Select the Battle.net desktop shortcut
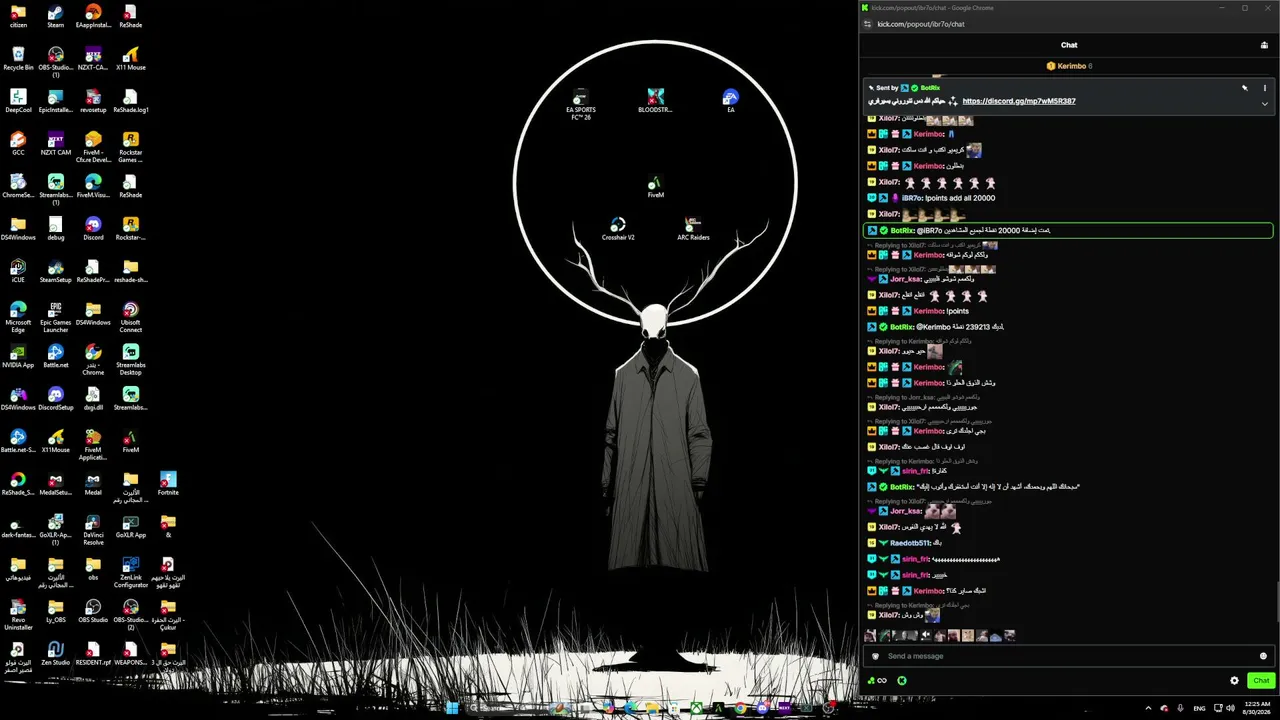1280x720 pixels. click(x=55, y=357)
